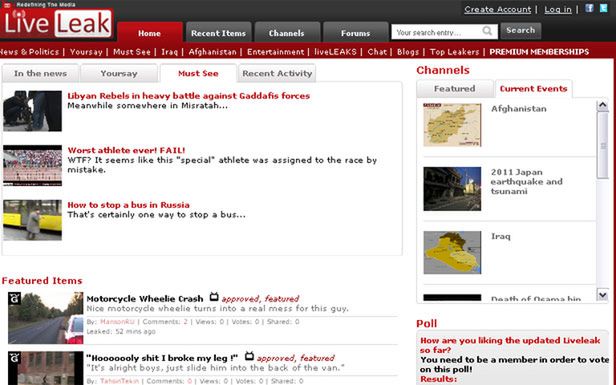This screenshot has width=616, height=385.
Task: Click the Libyan Rebels video thumbnail
Action: (x=33, y=111)
